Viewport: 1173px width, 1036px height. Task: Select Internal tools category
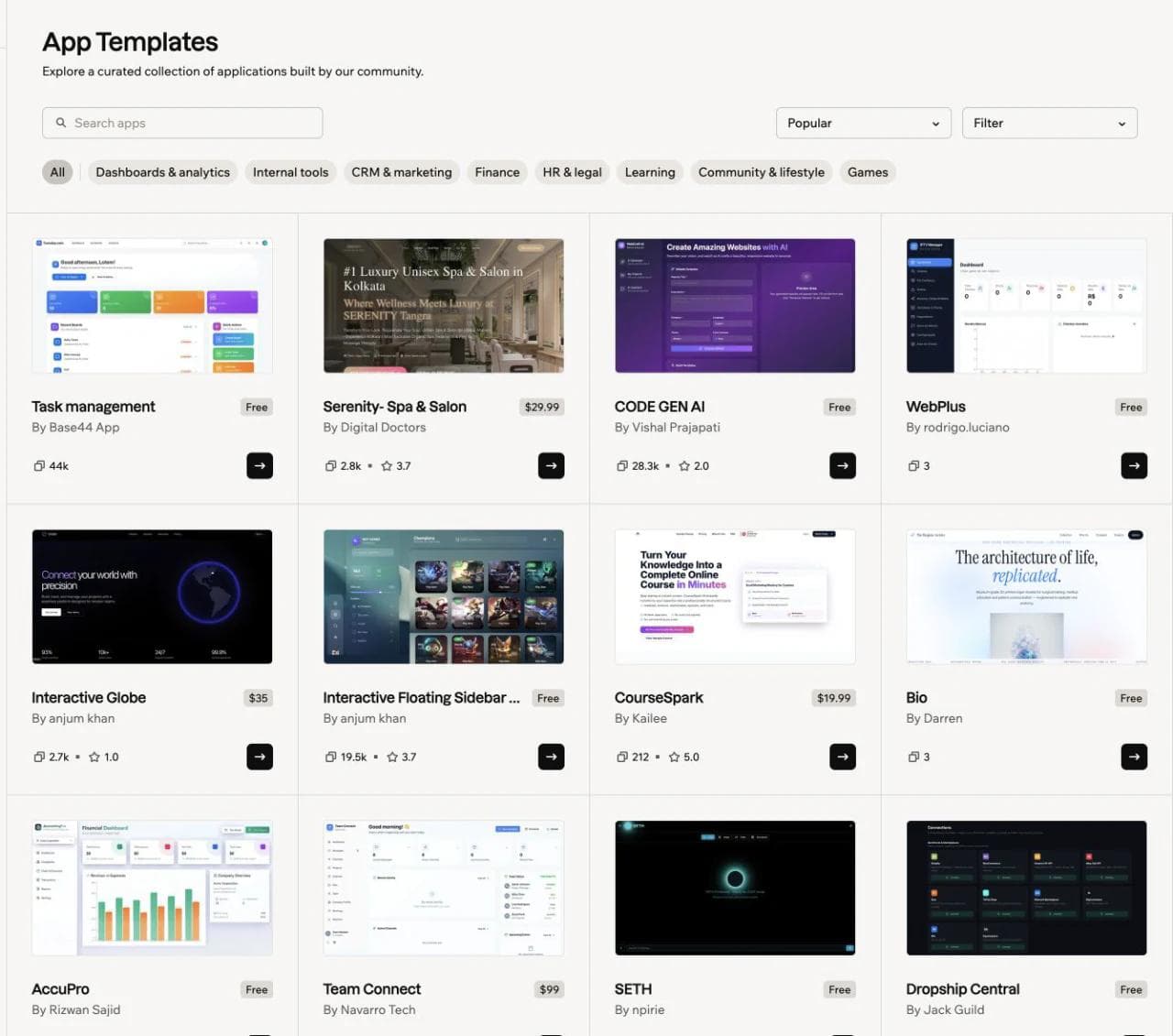point(291,172)
